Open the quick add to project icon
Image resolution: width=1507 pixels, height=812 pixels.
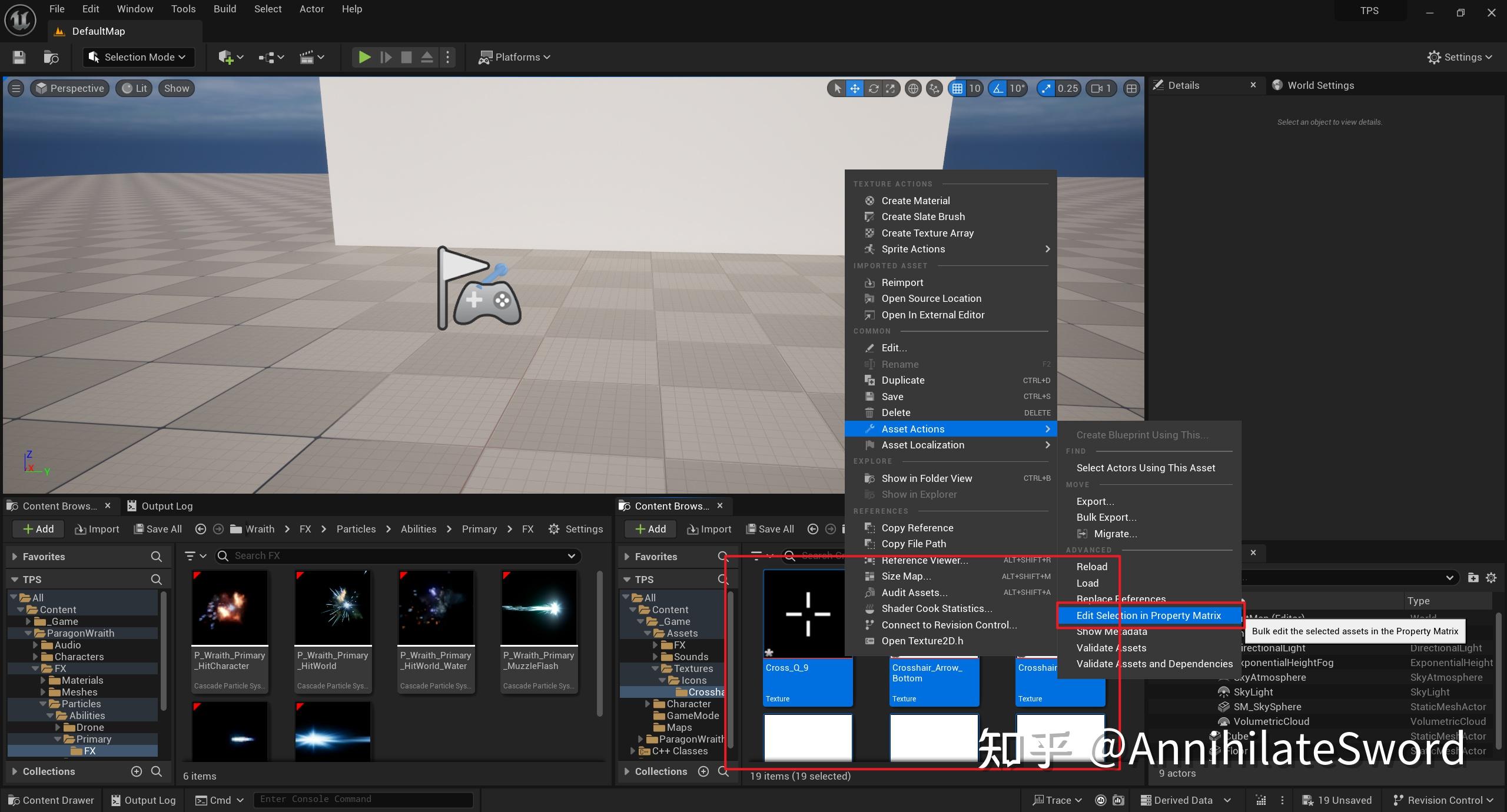[231, 57]
